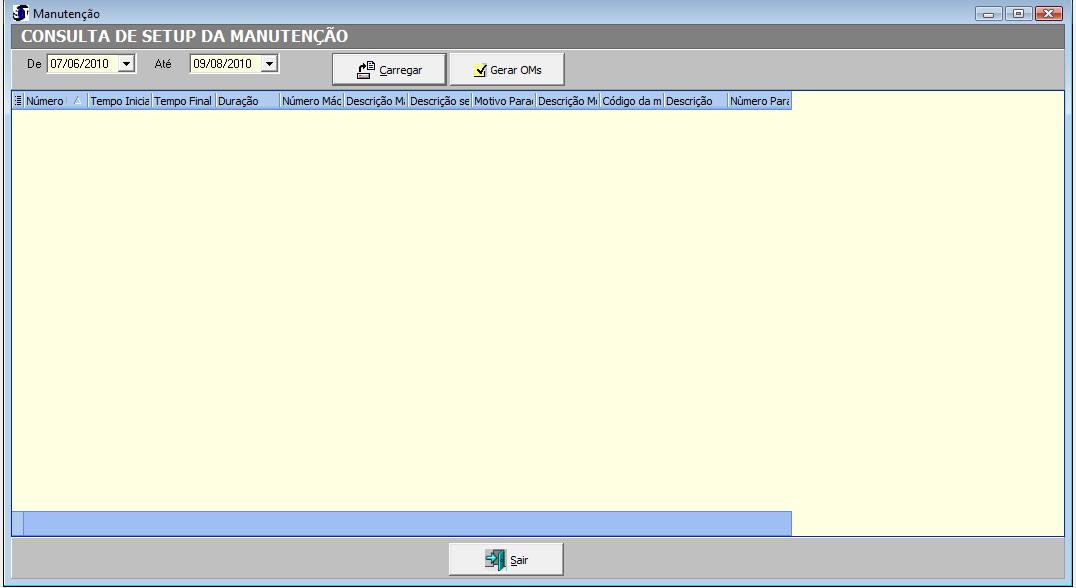Screen dimensions: 1076x588
Task: Click the Número Máquina column header
Action: [311, 101]
